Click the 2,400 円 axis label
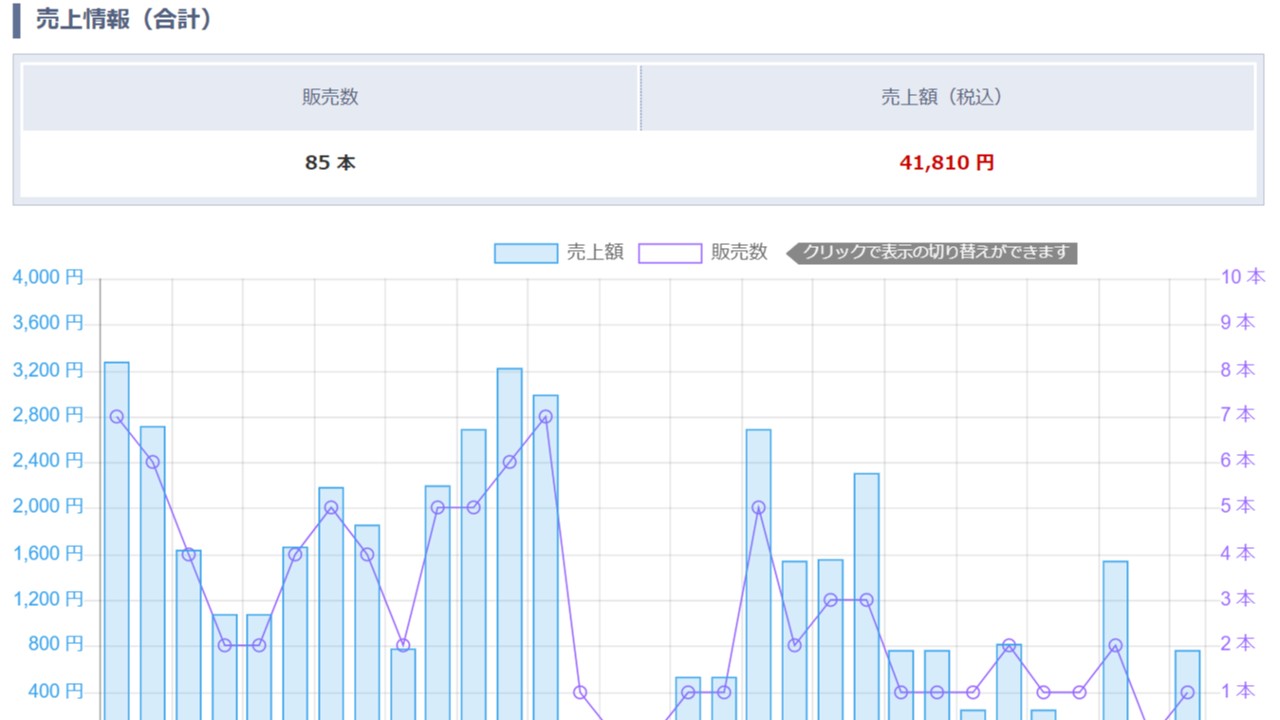 pyautogui.click(x=48, y=461)
